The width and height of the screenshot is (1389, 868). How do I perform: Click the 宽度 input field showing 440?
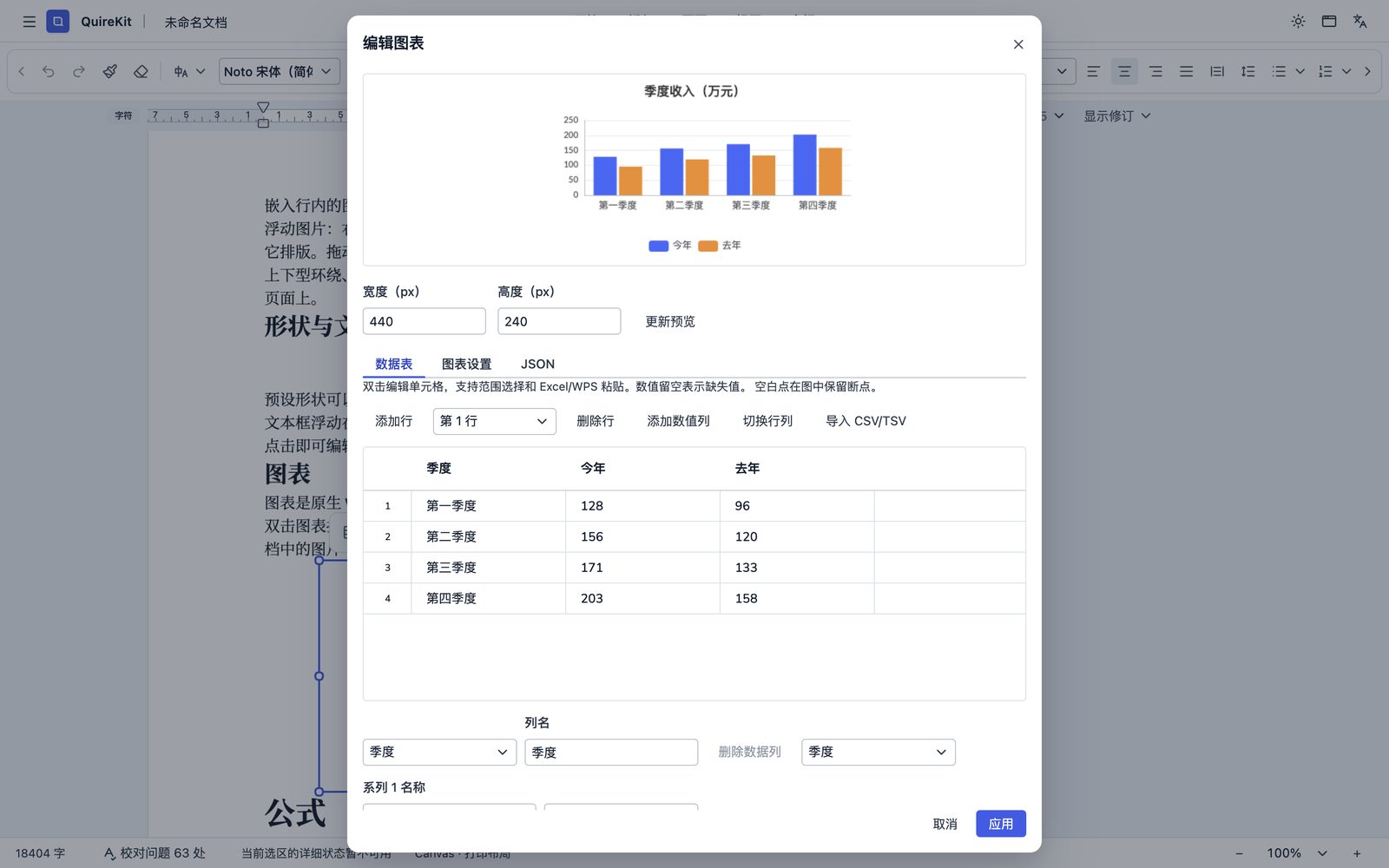coord(425,321)
